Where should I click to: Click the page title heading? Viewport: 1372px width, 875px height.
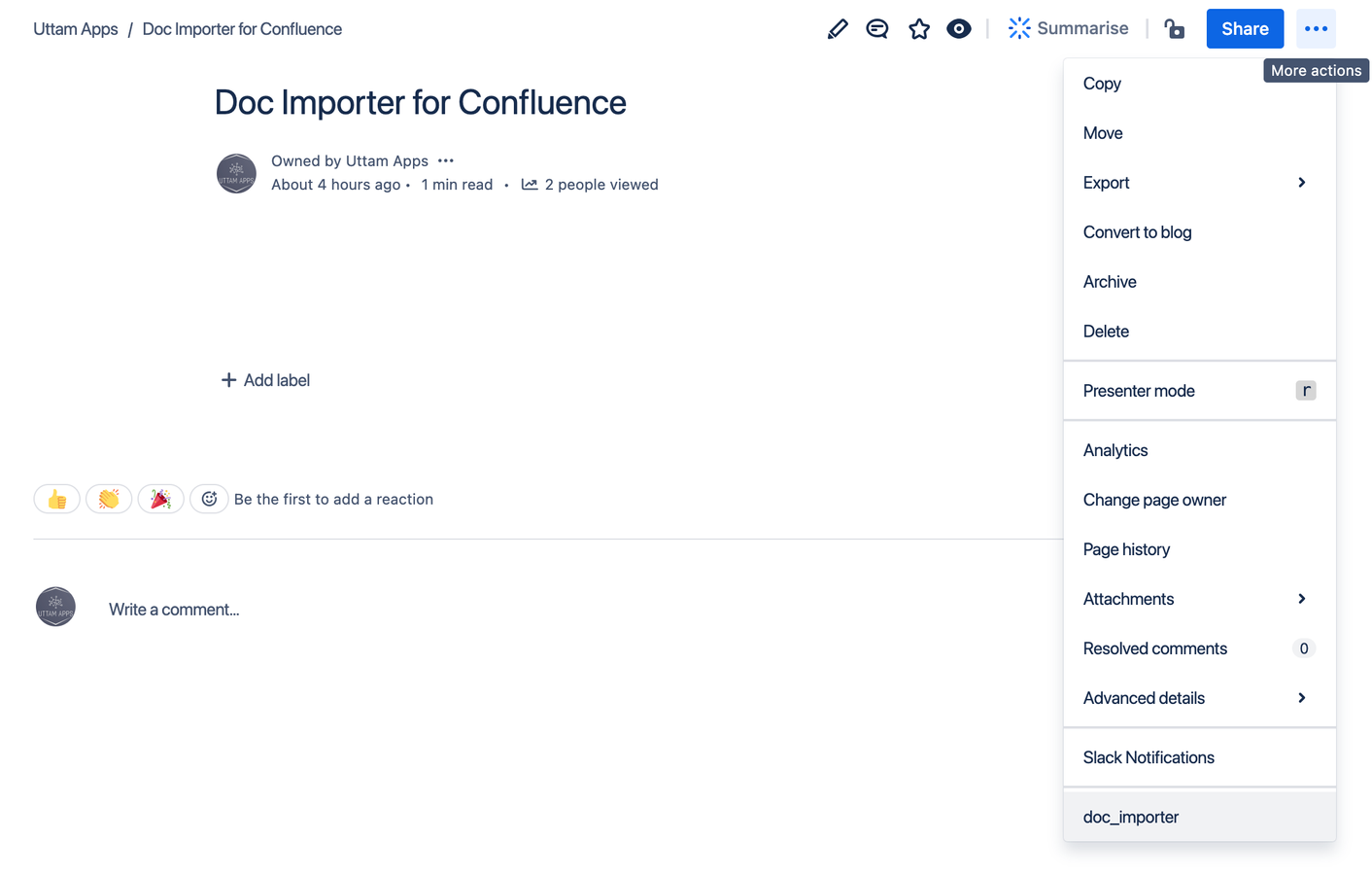coord(421,102)
